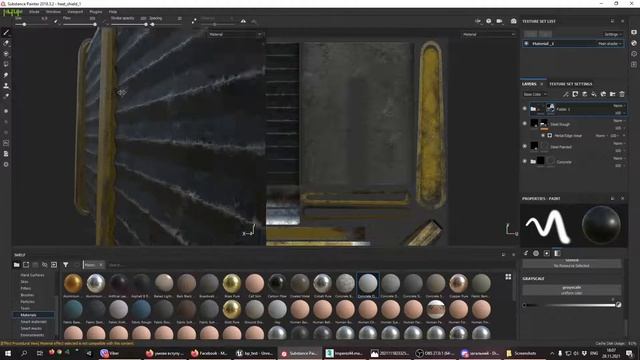The height and width of the screenshot is (360, 640).
Task: Open the Viewport menu
Action: tap(75, 12)
